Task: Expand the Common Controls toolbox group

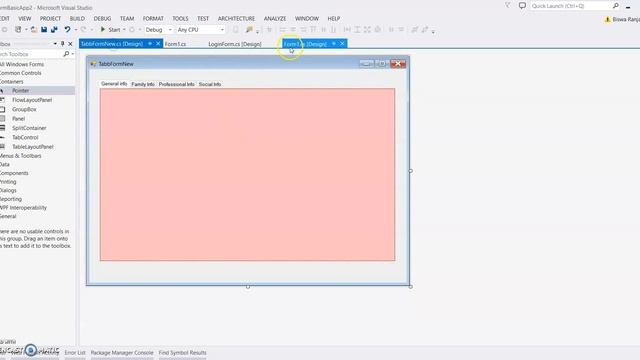Action: pyautogui.click(x=20, y=73)
